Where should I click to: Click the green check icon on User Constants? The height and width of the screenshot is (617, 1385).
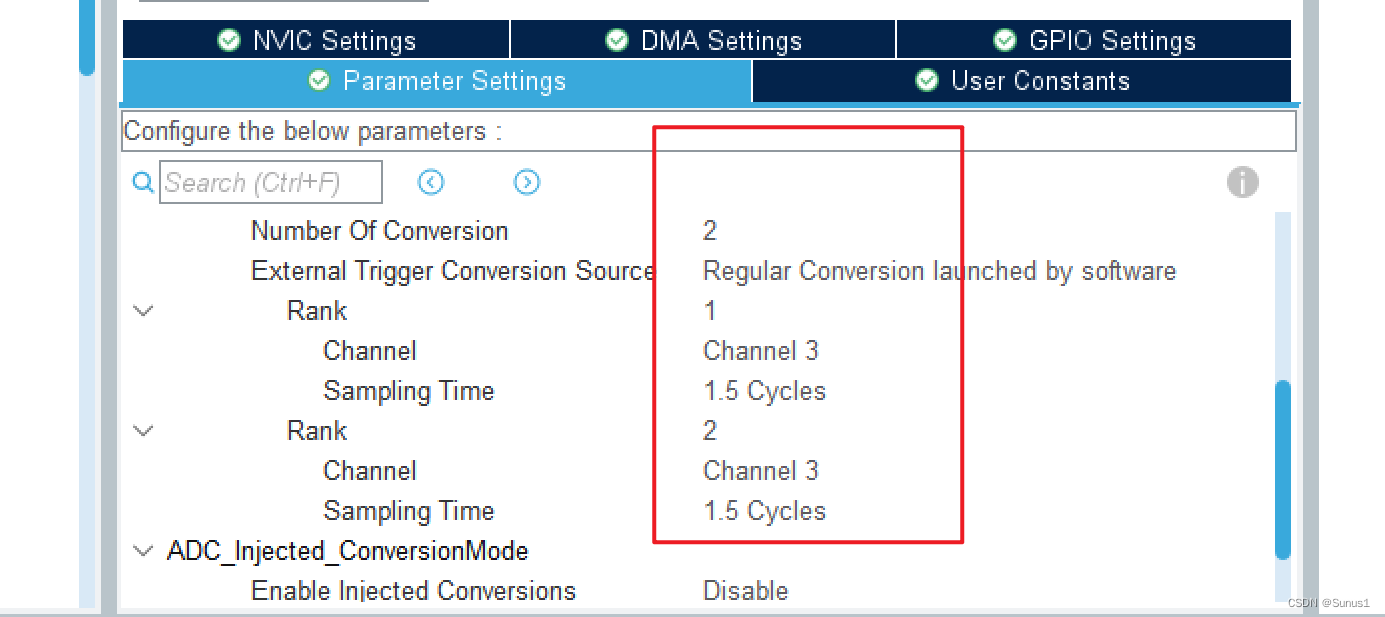(926, 81)
